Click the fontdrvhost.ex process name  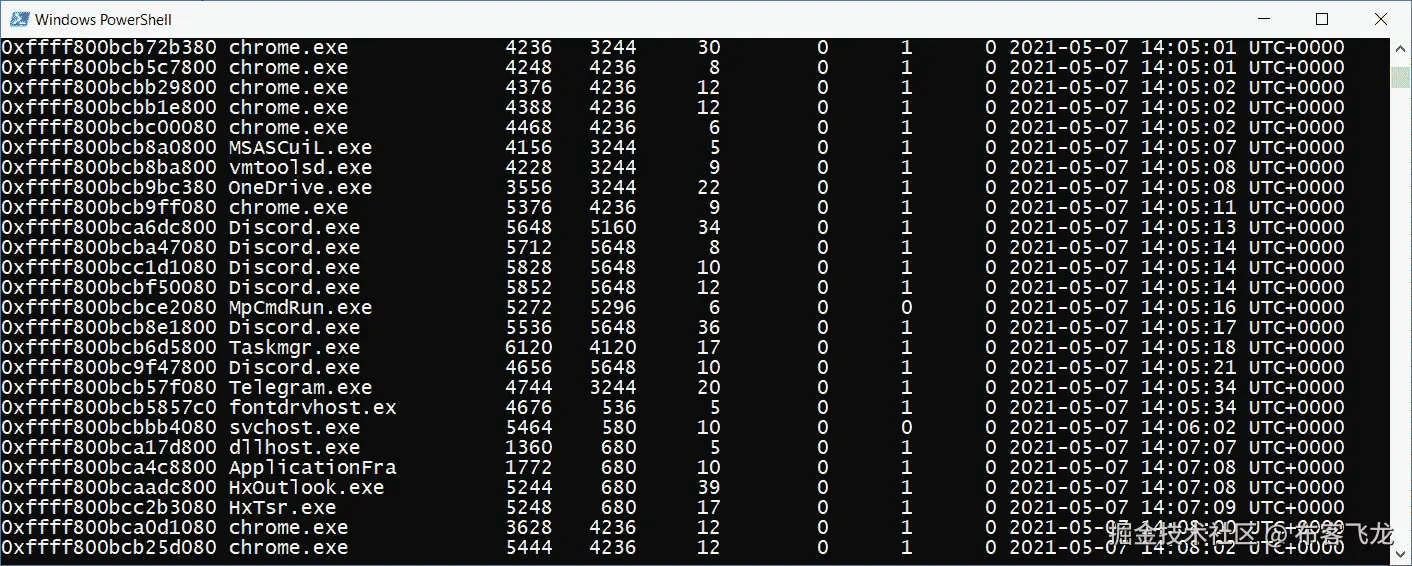pos(312,407)
